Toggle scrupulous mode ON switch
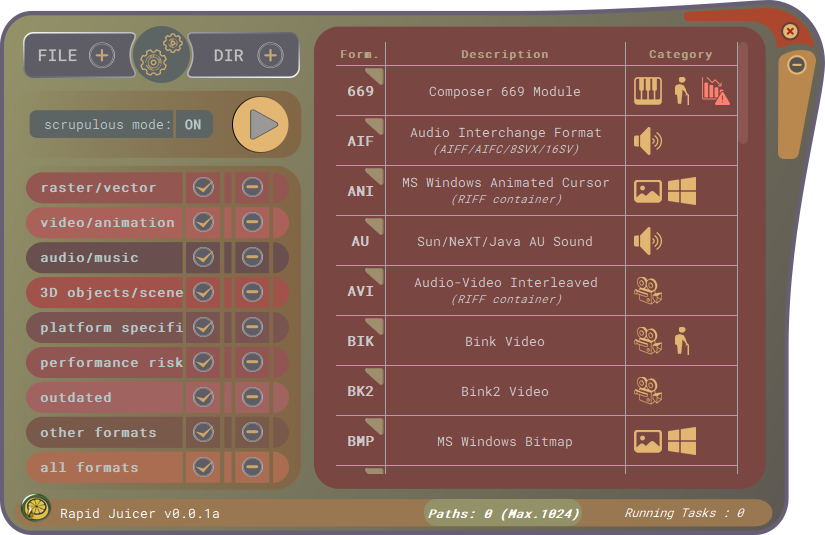 [x=193, y=125]
